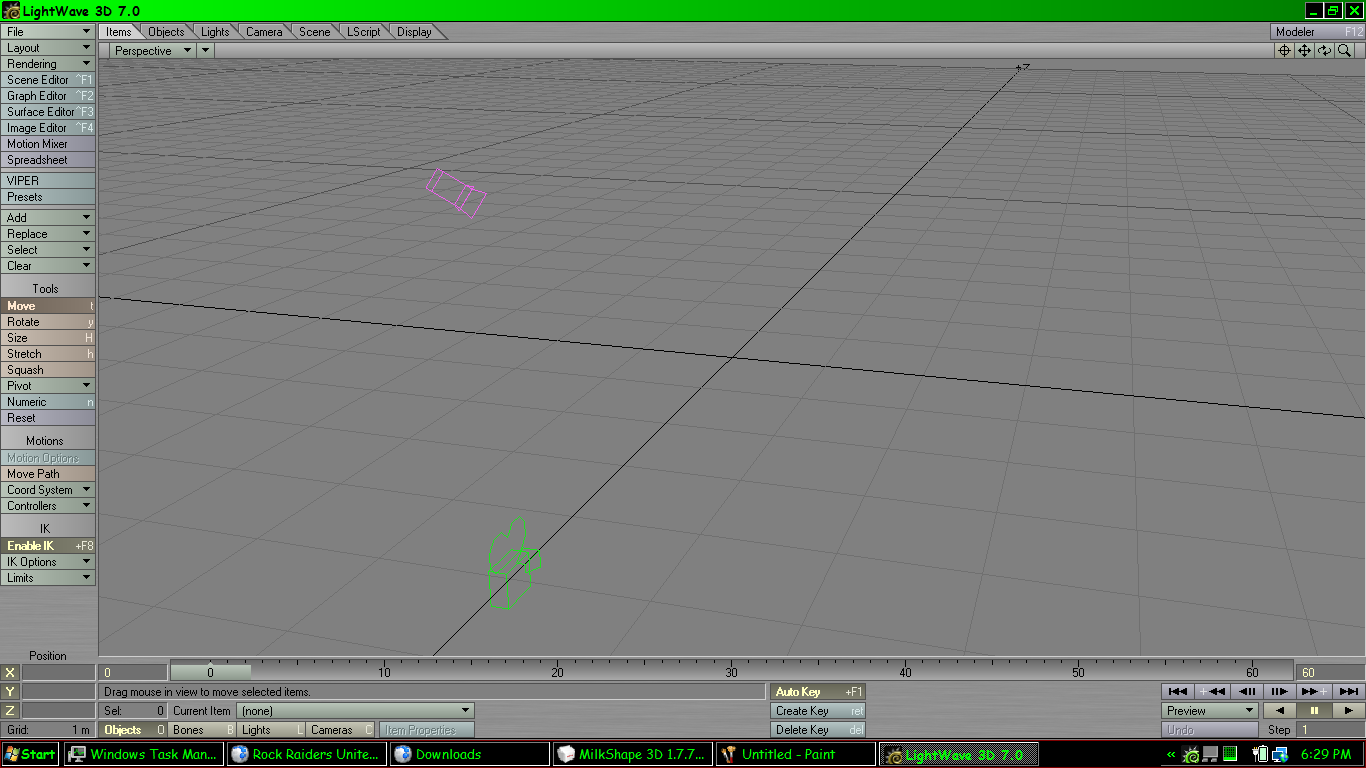This screenshot has width=1366, height=768.
Task: Open the Perspective view type dropdown
Action: pyautogui.click(x=153, y=51)
